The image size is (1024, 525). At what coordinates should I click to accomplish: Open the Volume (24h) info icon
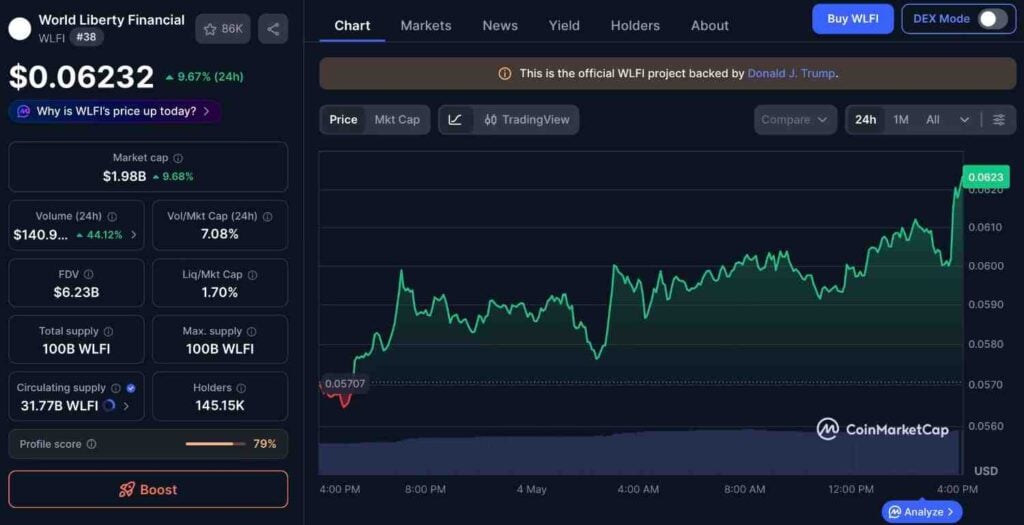coord(112,216)
